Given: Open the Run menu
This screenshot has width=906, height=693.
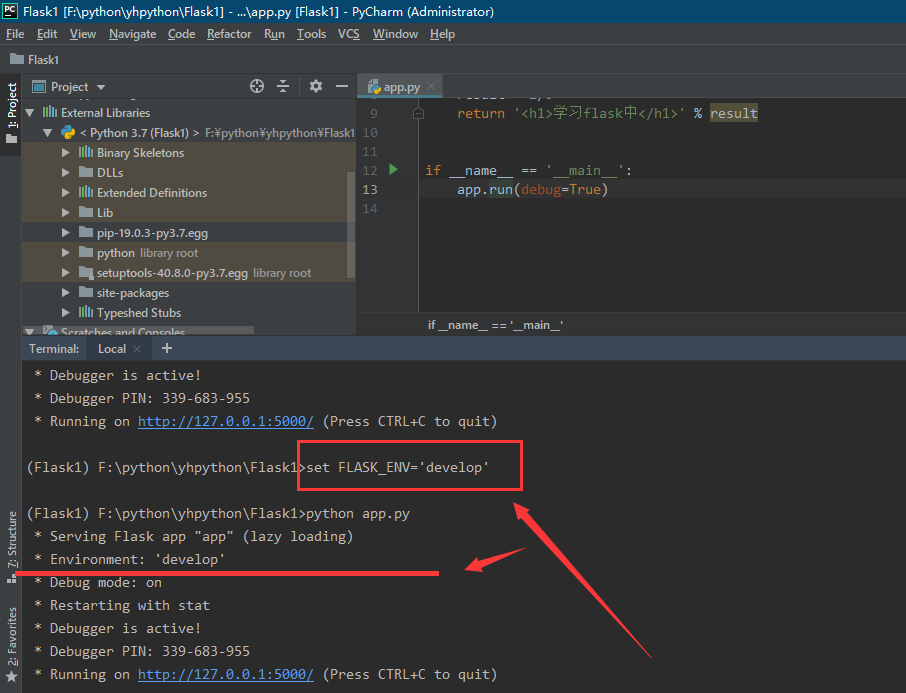Looking at the screenshot, I should point(273,33).
